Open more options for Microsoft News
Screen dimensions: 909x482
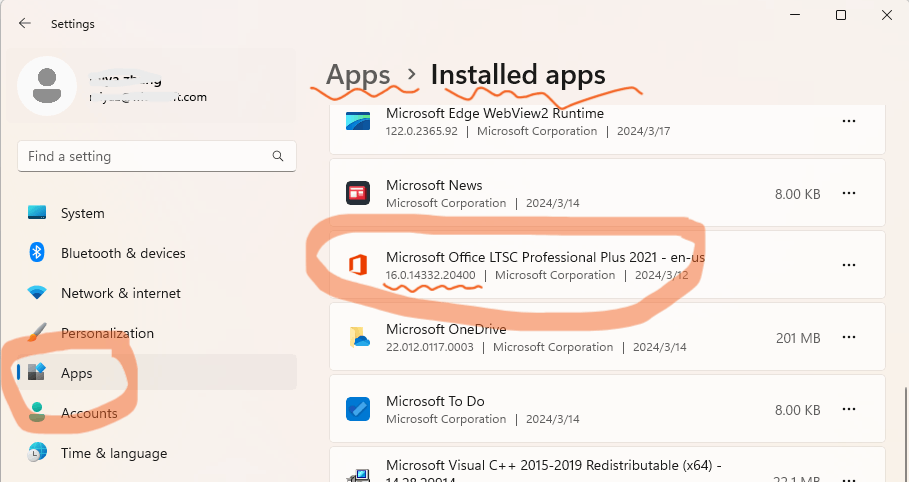click(849, 193)
